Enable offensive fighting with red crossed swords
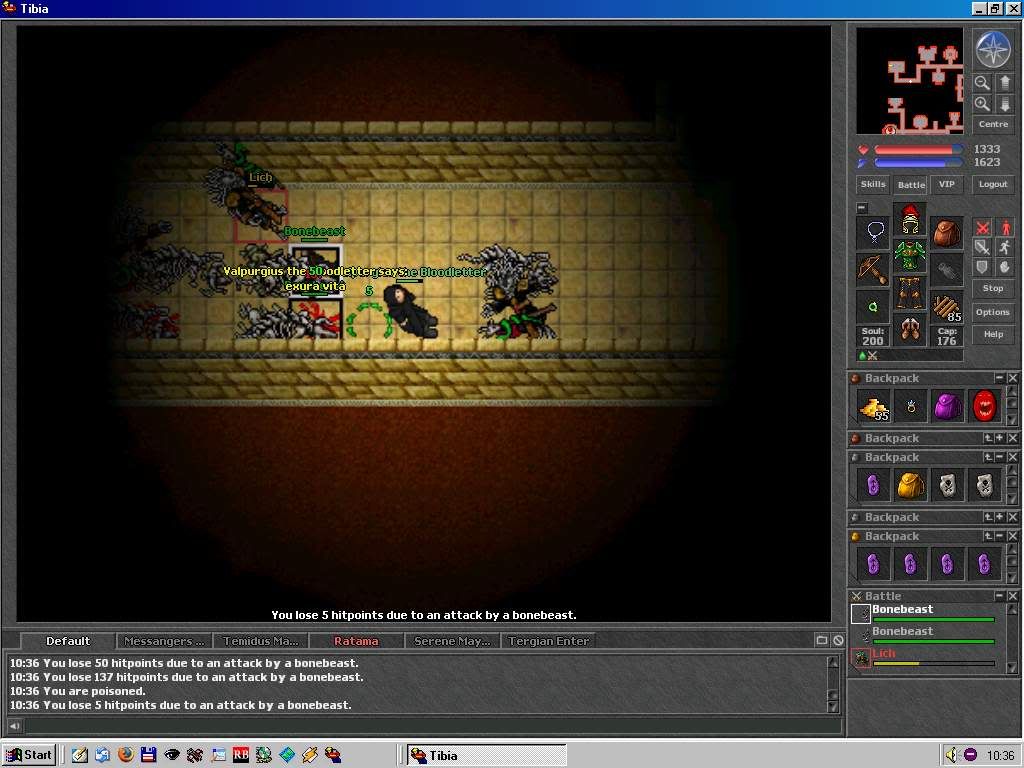Image resolution: width=1024 pixels, height=768 pixels. [x=982, y=227]
